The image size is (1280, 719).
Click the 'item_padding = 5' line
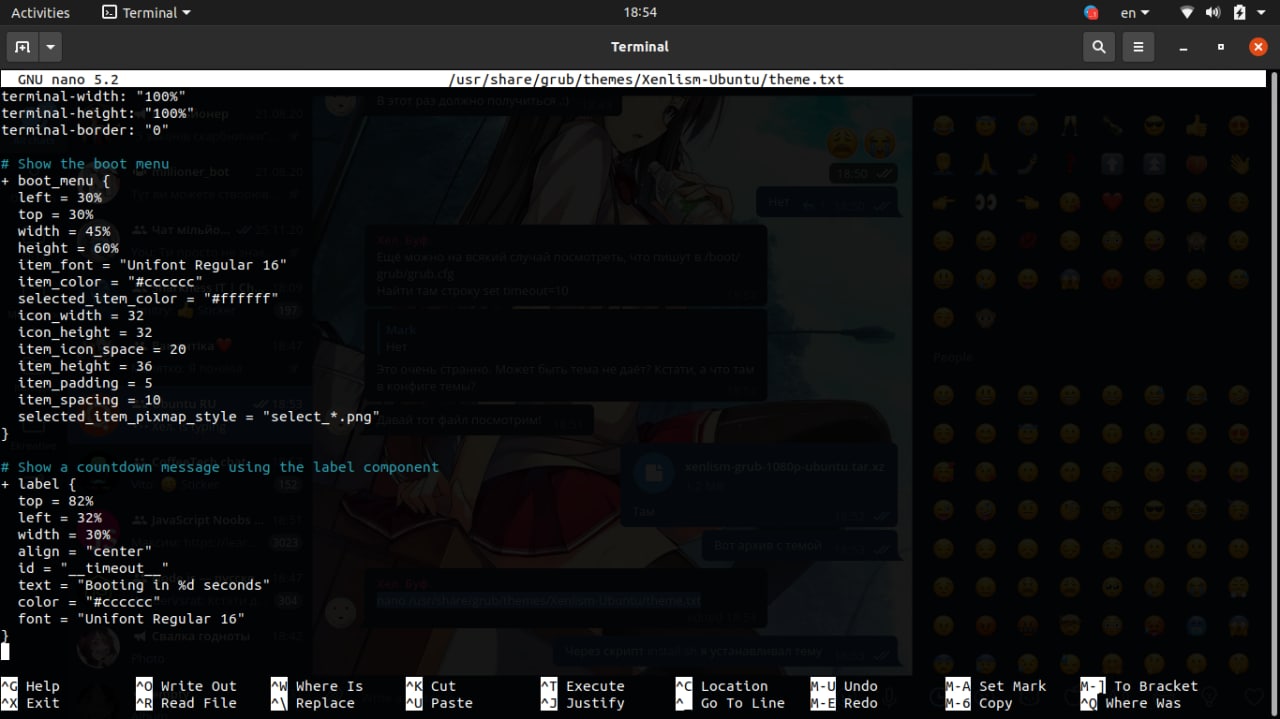(x=85, y=383)
